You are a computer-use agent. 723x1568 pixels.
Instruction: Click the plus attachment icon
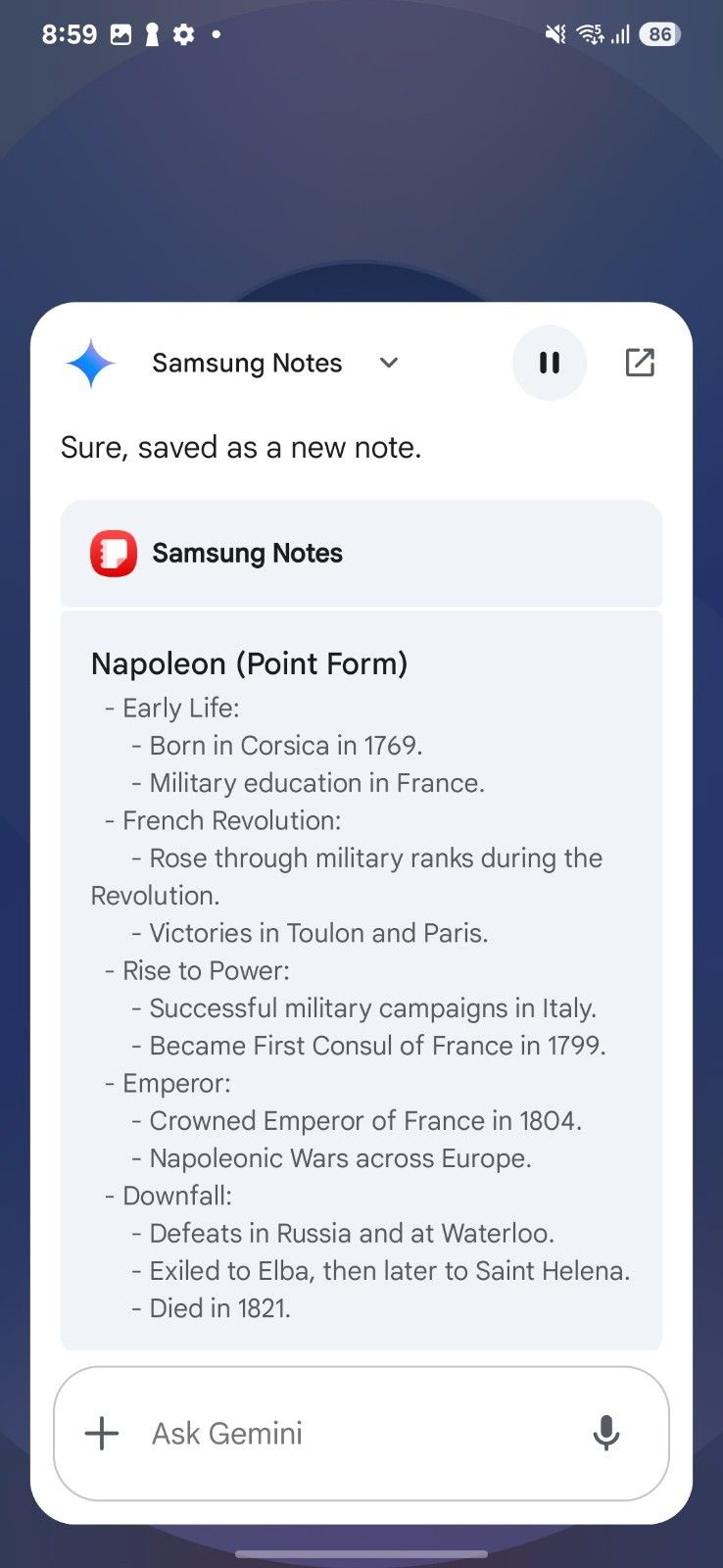click(x=102, y=1433)
